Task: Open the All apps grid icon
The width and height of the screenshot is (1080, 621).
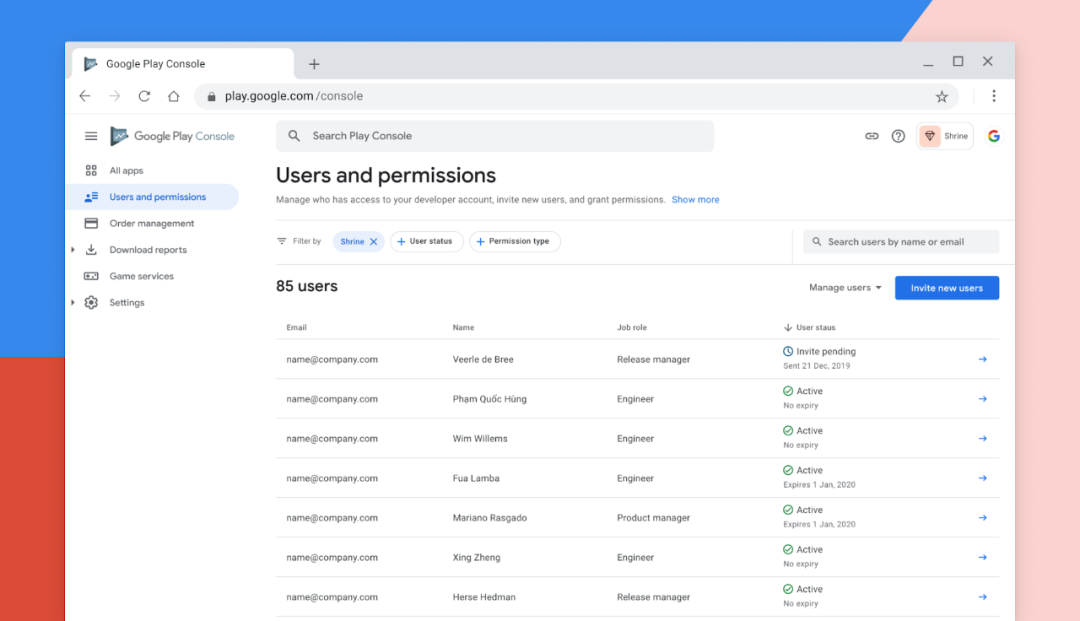Action: (x=90, y=171)
